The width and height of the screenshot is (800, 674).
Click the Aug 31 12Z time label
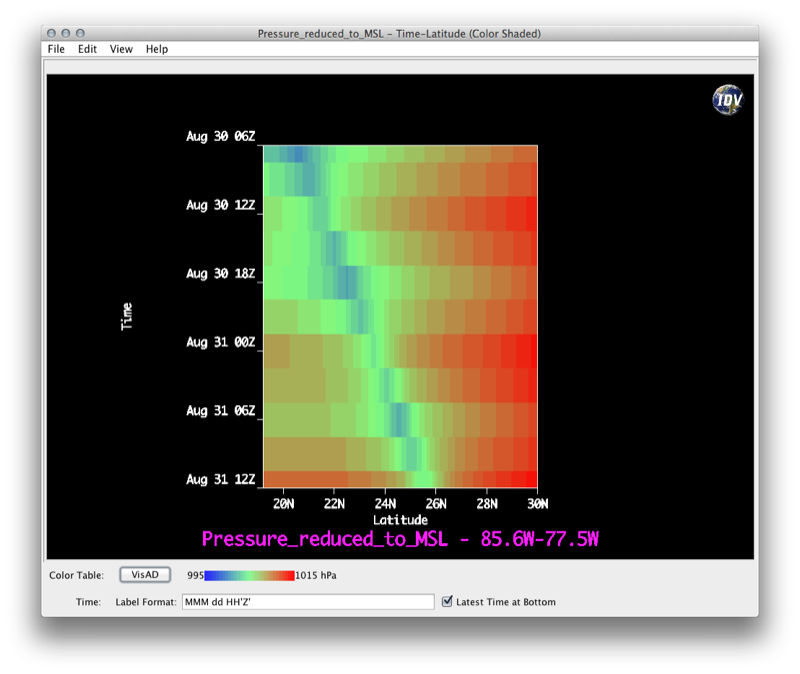pyautogui.click(x=220, y=480)
